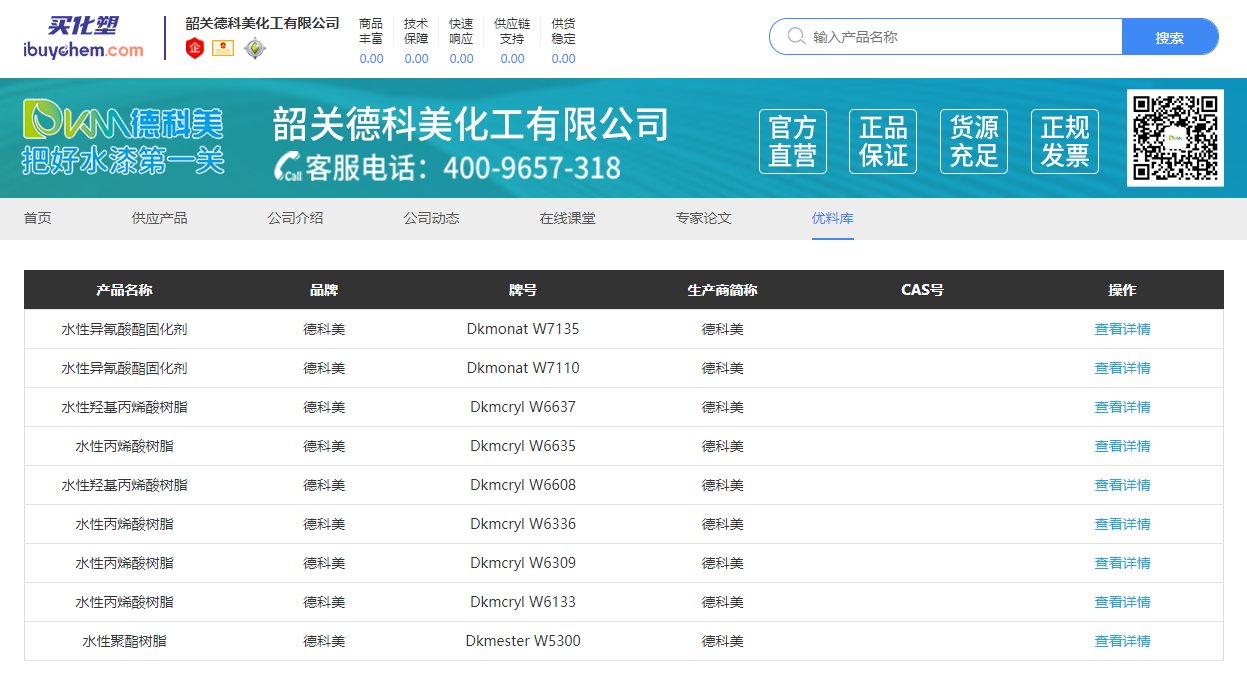
Task: Open the 首页 navigation tab
Action: (38, 218)
